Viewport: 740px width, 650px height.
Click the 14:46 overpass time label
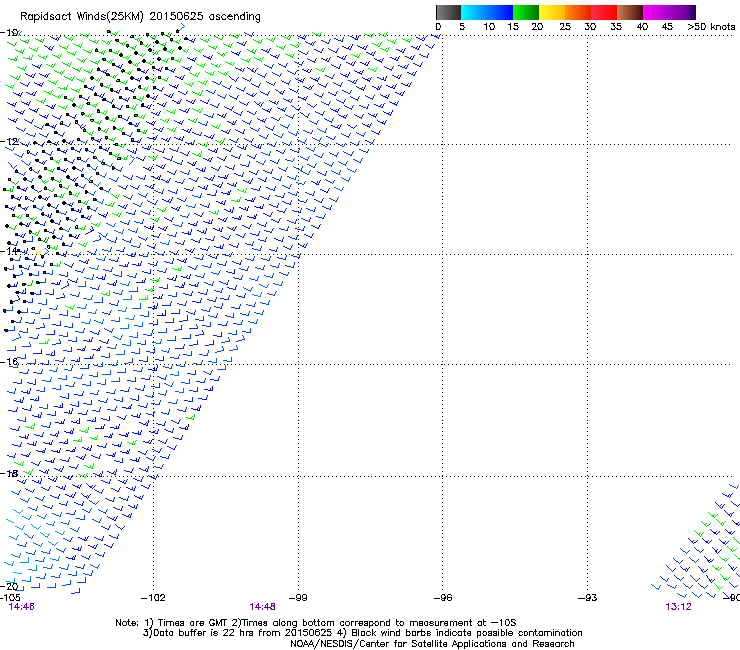(22, 607)
